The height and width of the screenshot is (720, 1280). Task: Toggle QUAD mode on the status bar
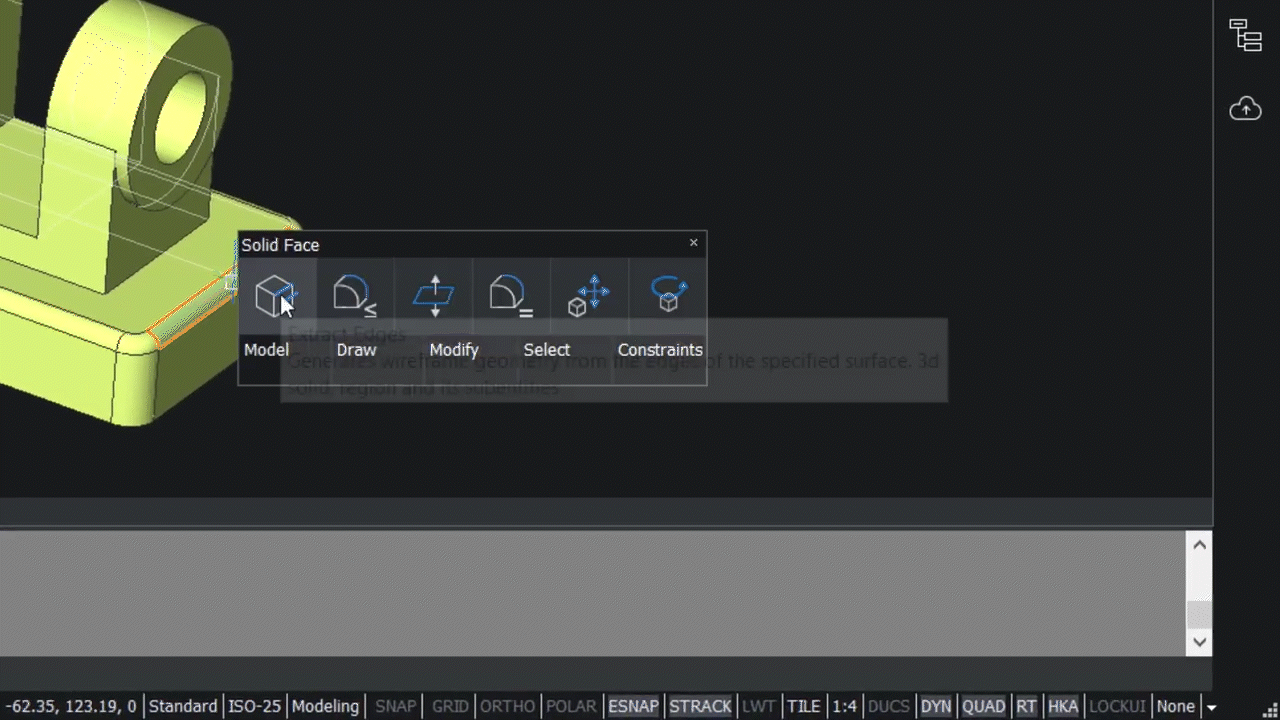pyautogui.click(x=983, y=706)
